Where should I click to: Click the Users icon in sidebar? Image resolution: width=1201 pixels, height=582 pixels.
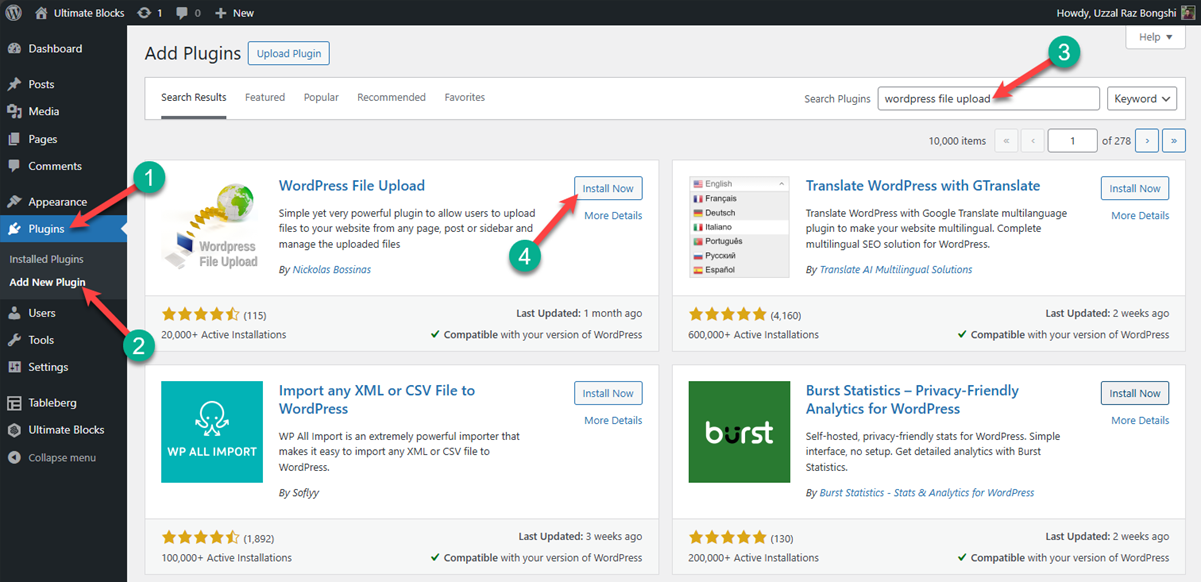(x=14, y=313)
